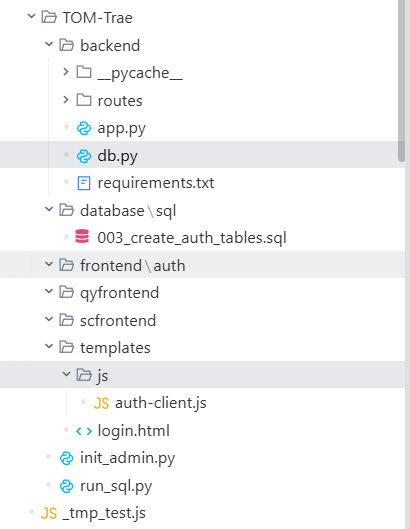Click the HTML brackets icon for login.html
This screenshot has height=529, width=410.
click(84, 431)
